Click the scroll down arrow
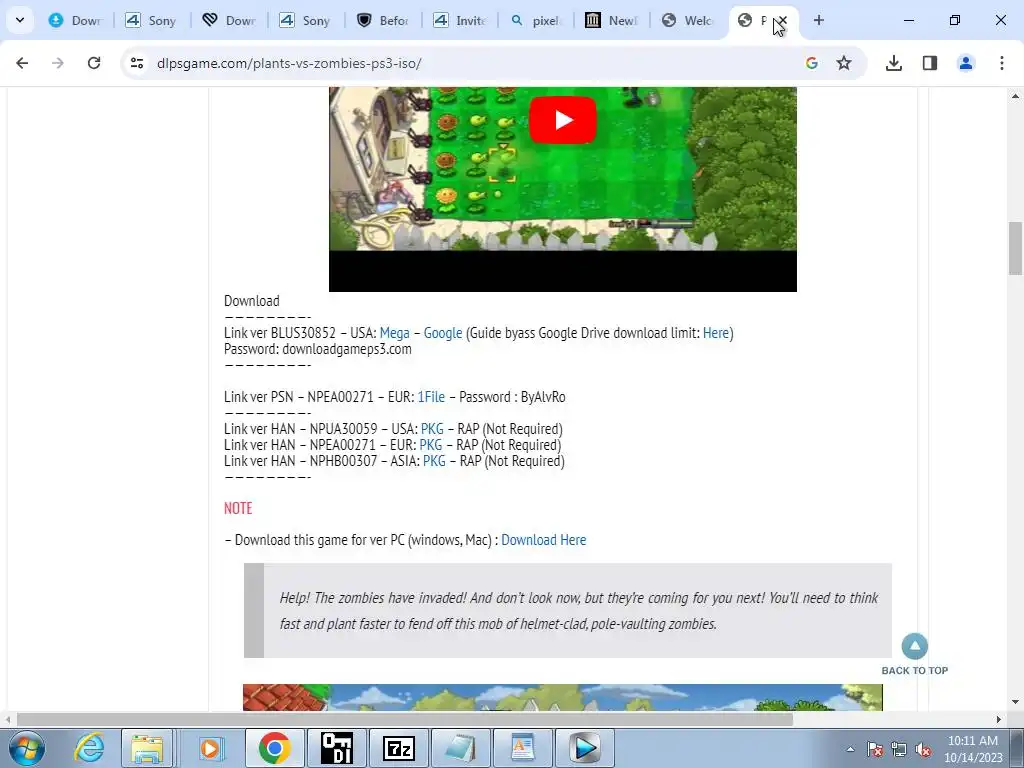This screenshot has width=1024, height=768. point(1015,702)
